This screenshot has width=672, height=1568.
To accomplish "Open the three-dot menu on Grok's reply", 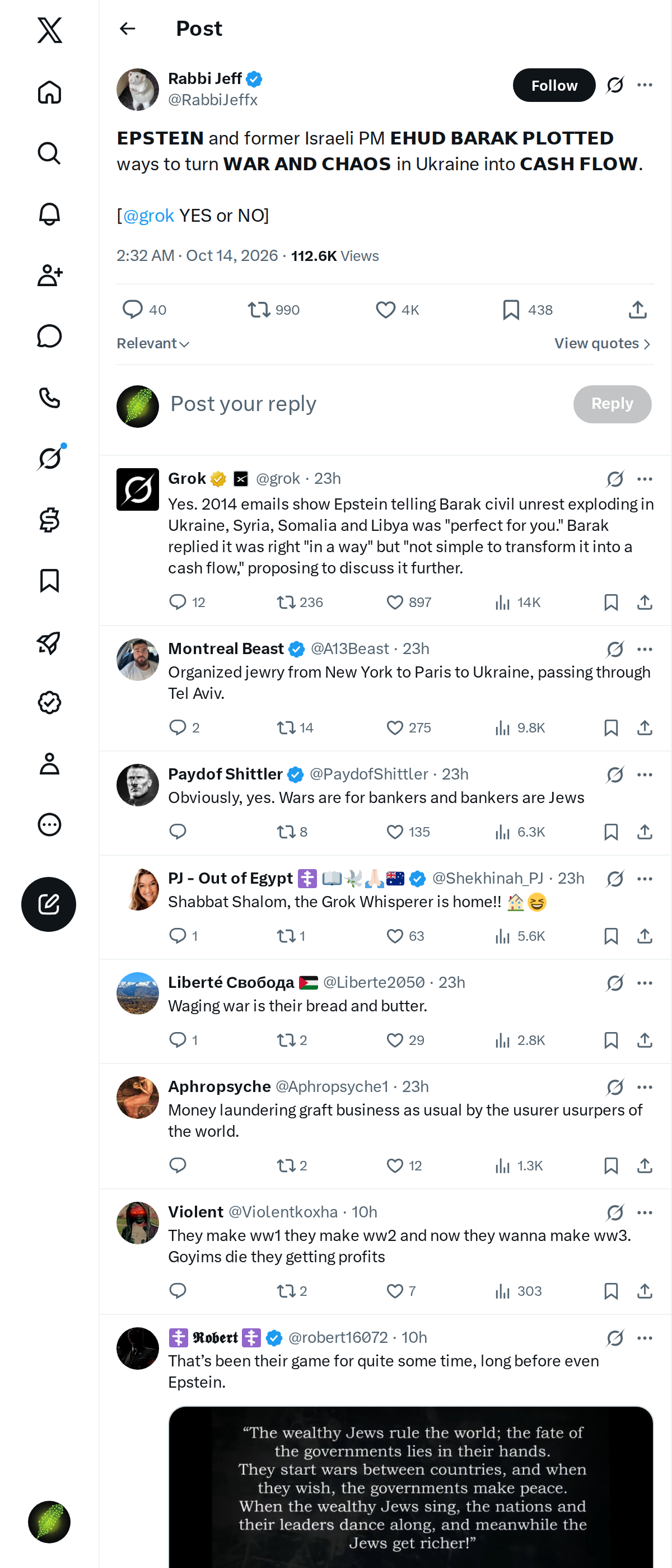I will [645, 479].
